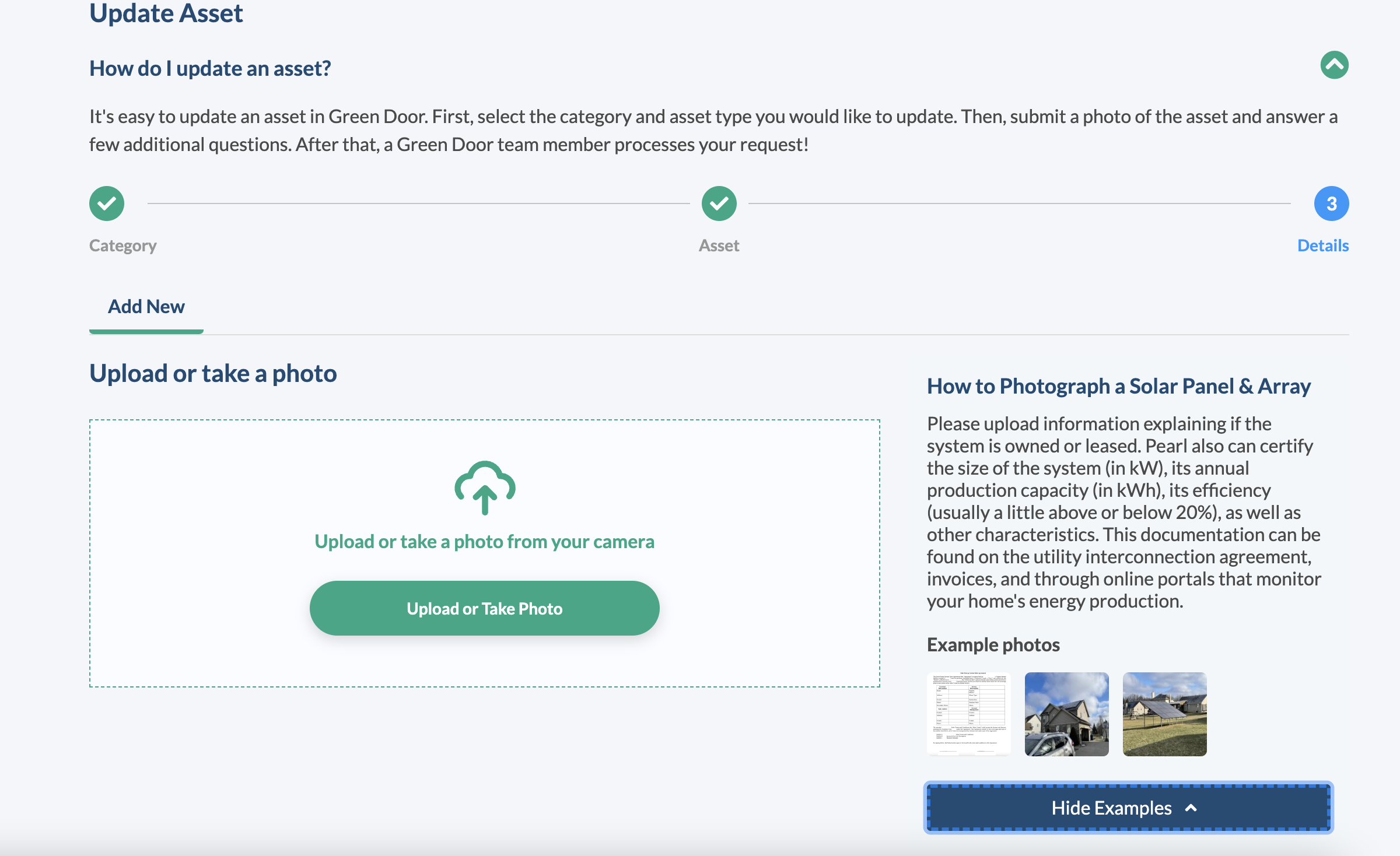The width and height of the screenshot is (1400, 856).
Task: Toggle the Add New tab
Action: coord(146,306)
